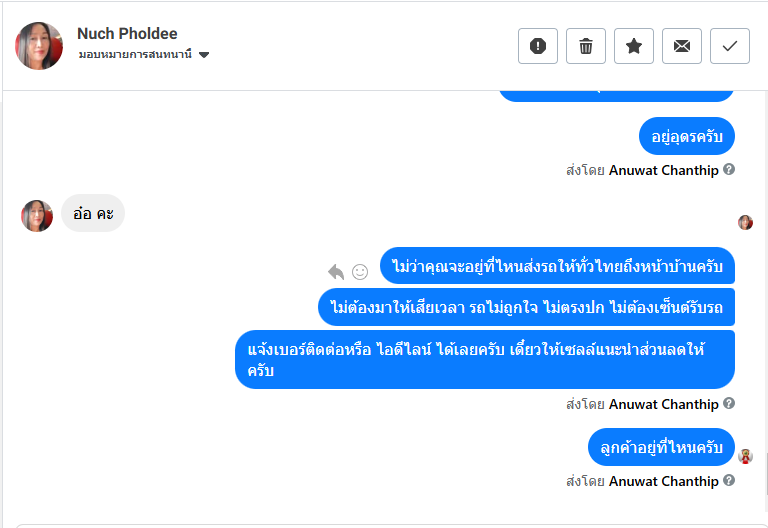Mark conversation done with checkmark icon
The height and width of the screenshot is (528, 768).
click(x=730, y=46)
